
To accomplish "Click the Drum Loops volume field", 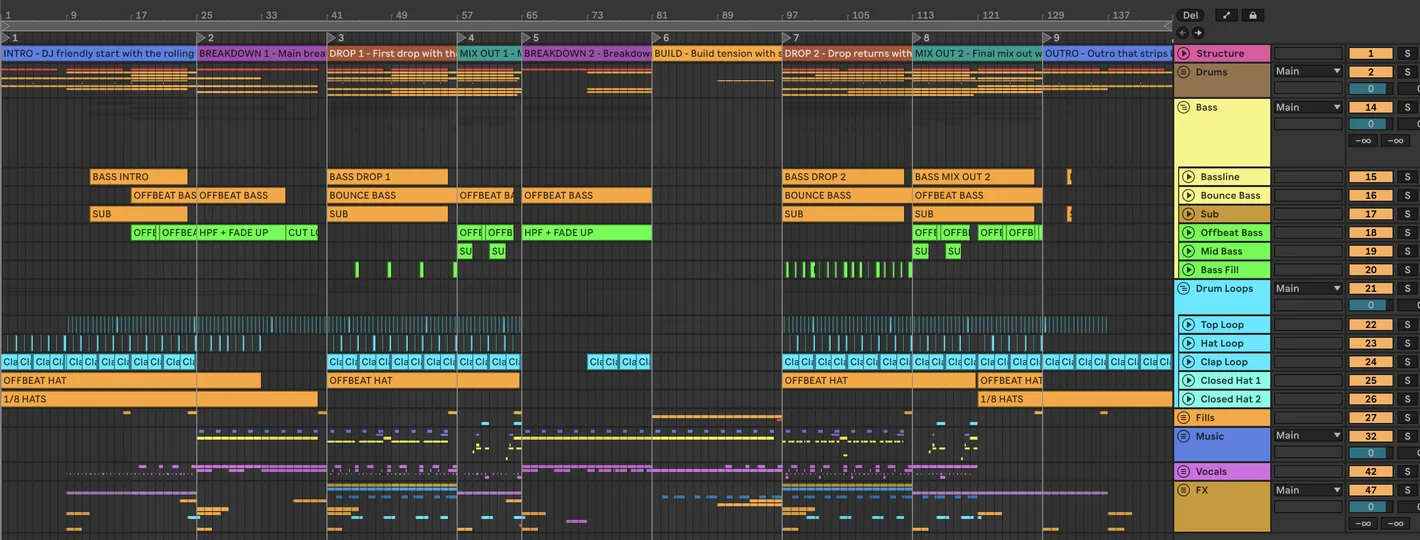I will click(x=1371, y=305).
